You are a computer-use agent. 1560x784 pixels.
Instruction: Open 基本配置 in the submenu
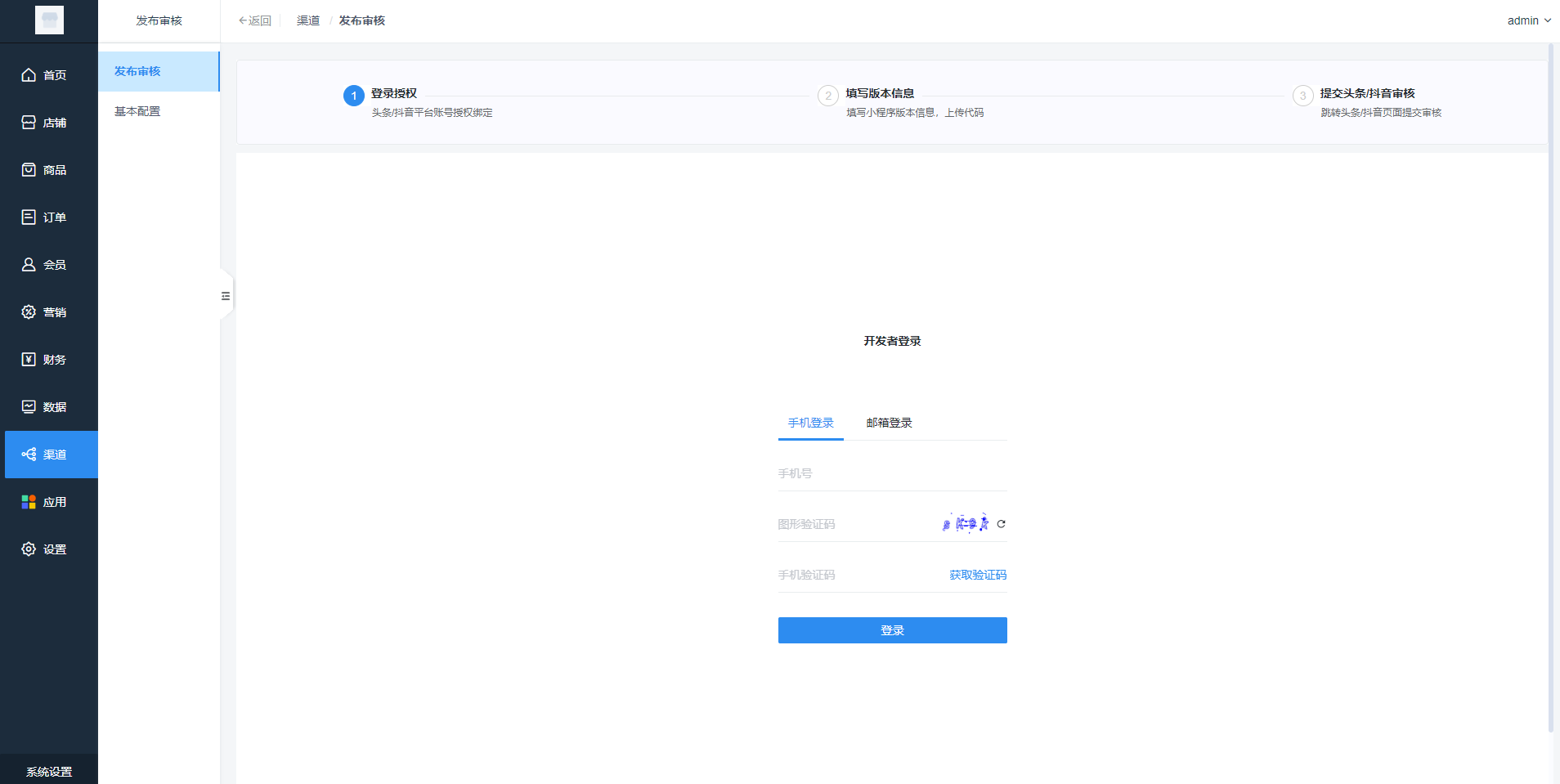tap(137, 111)
